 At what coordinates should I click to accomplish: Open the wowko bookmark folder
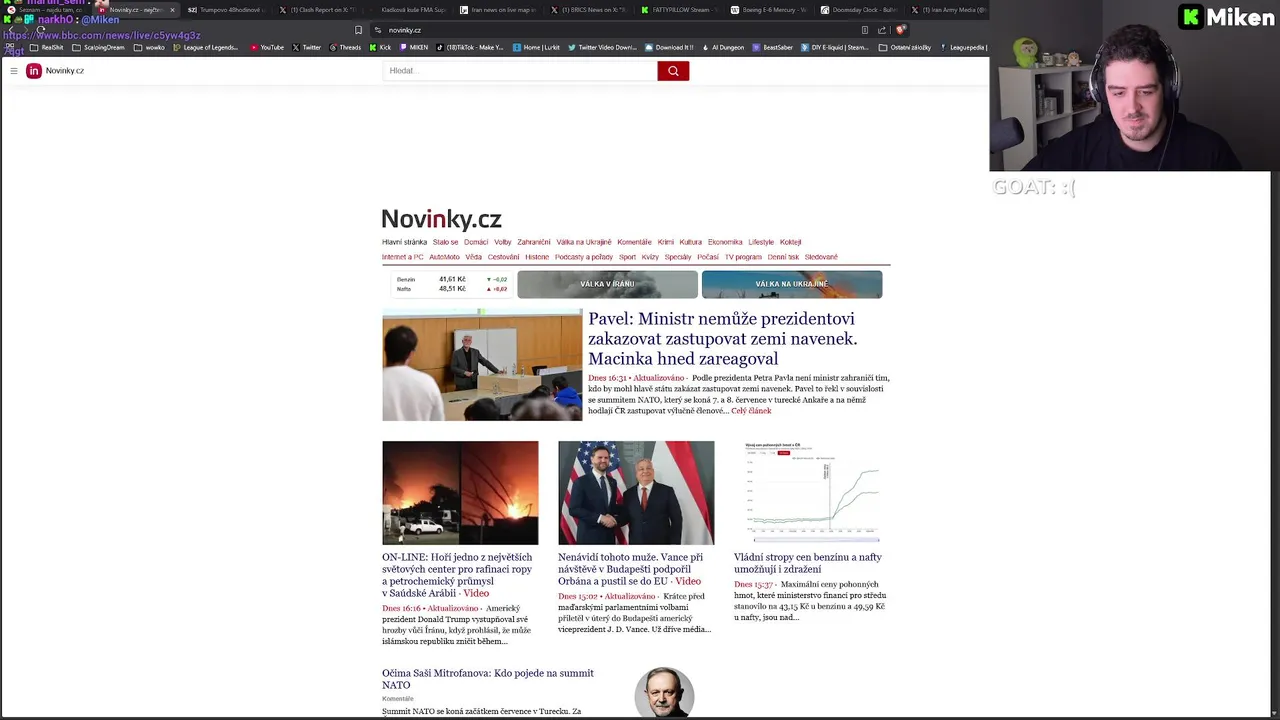(x=149, y=47)
